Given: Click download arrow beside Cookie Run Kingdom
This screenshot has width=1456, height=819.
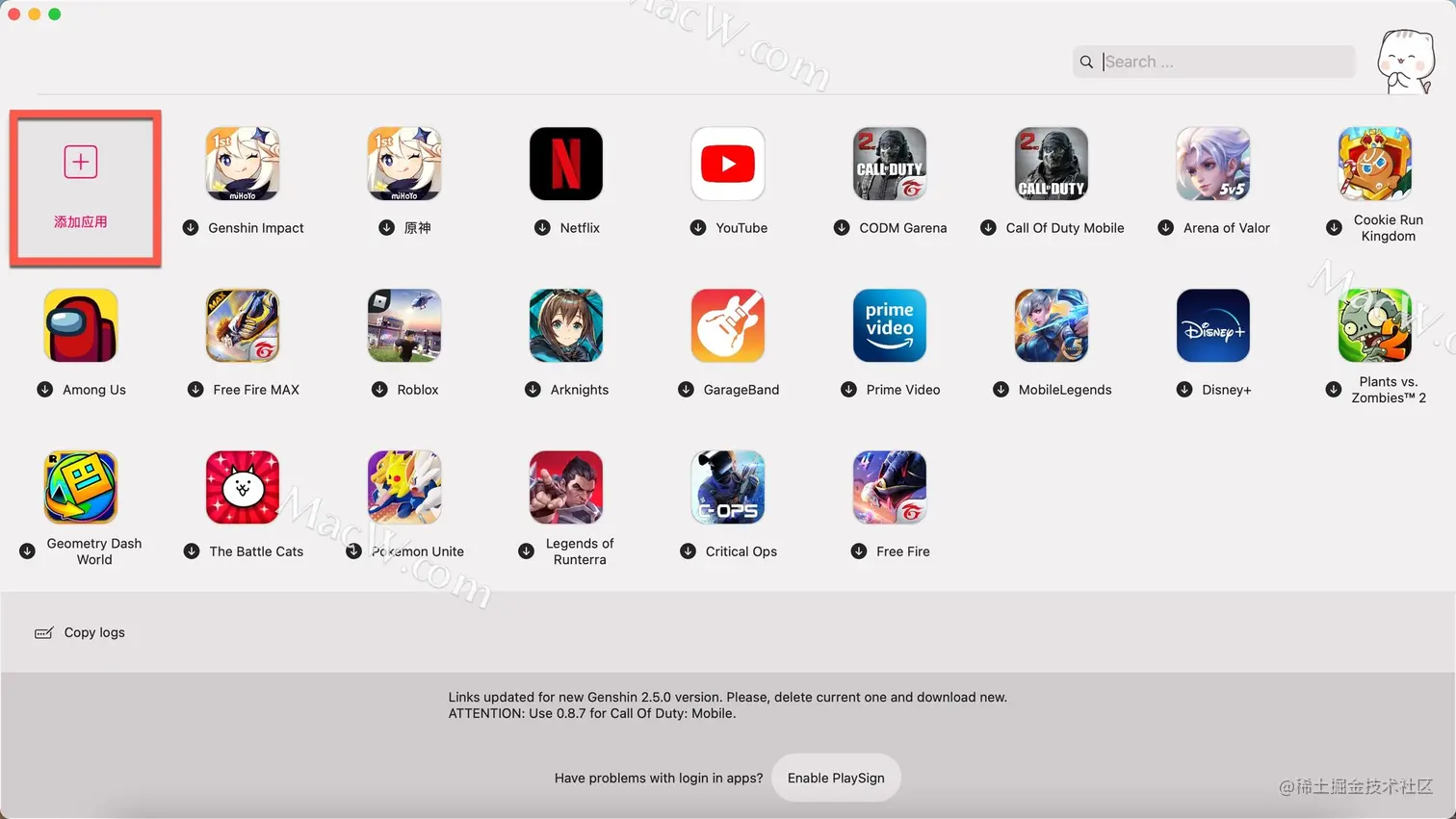Looking at the screenshot, I should (x=1334, y=228).
